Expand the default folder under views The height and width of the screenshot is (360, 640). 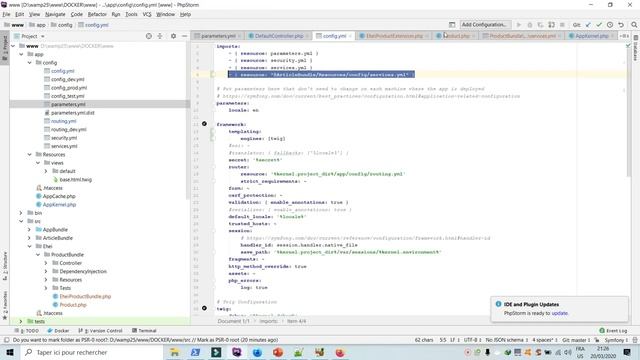point(46,171)
